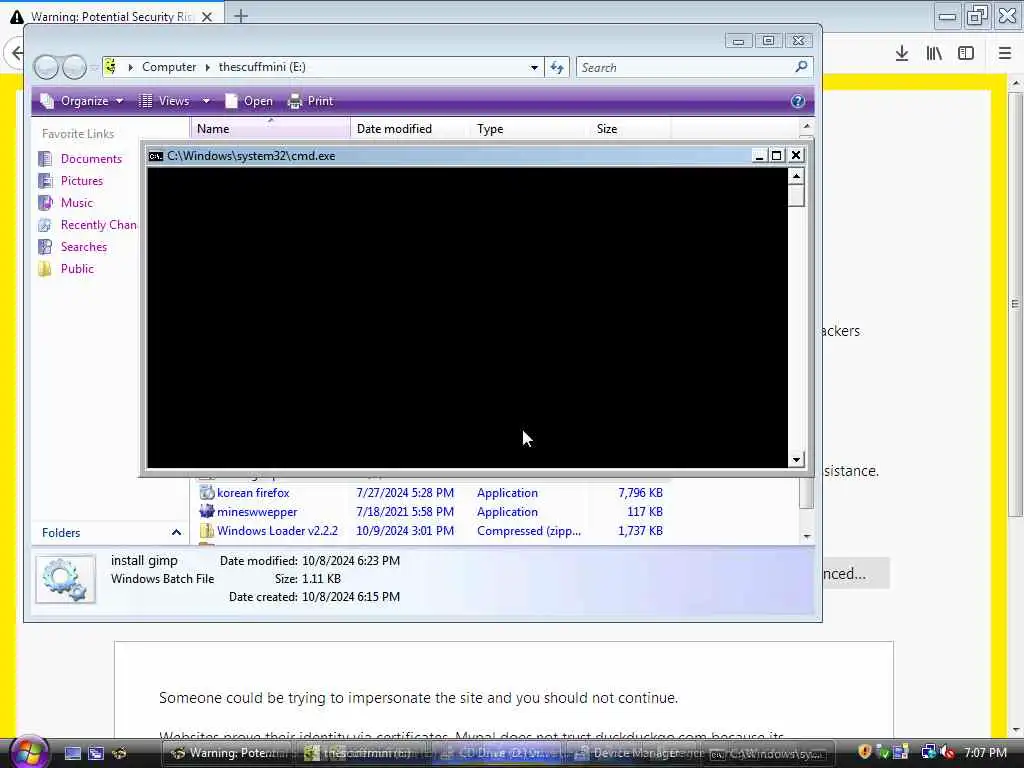
Task: Toggle browser sidebar icon
Action: [x=966, y=54]
